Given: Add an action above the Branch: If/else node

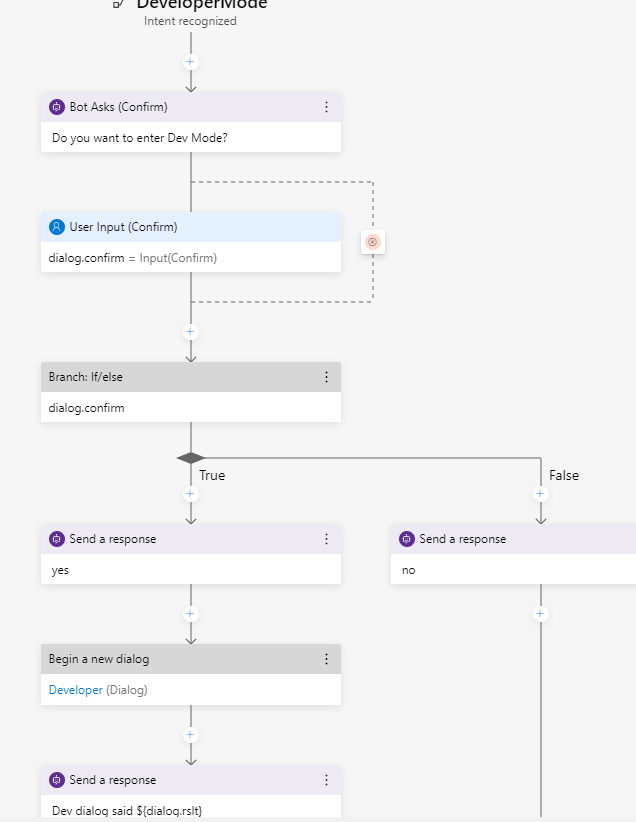Looking at the screenshot, I should (190, 332).
